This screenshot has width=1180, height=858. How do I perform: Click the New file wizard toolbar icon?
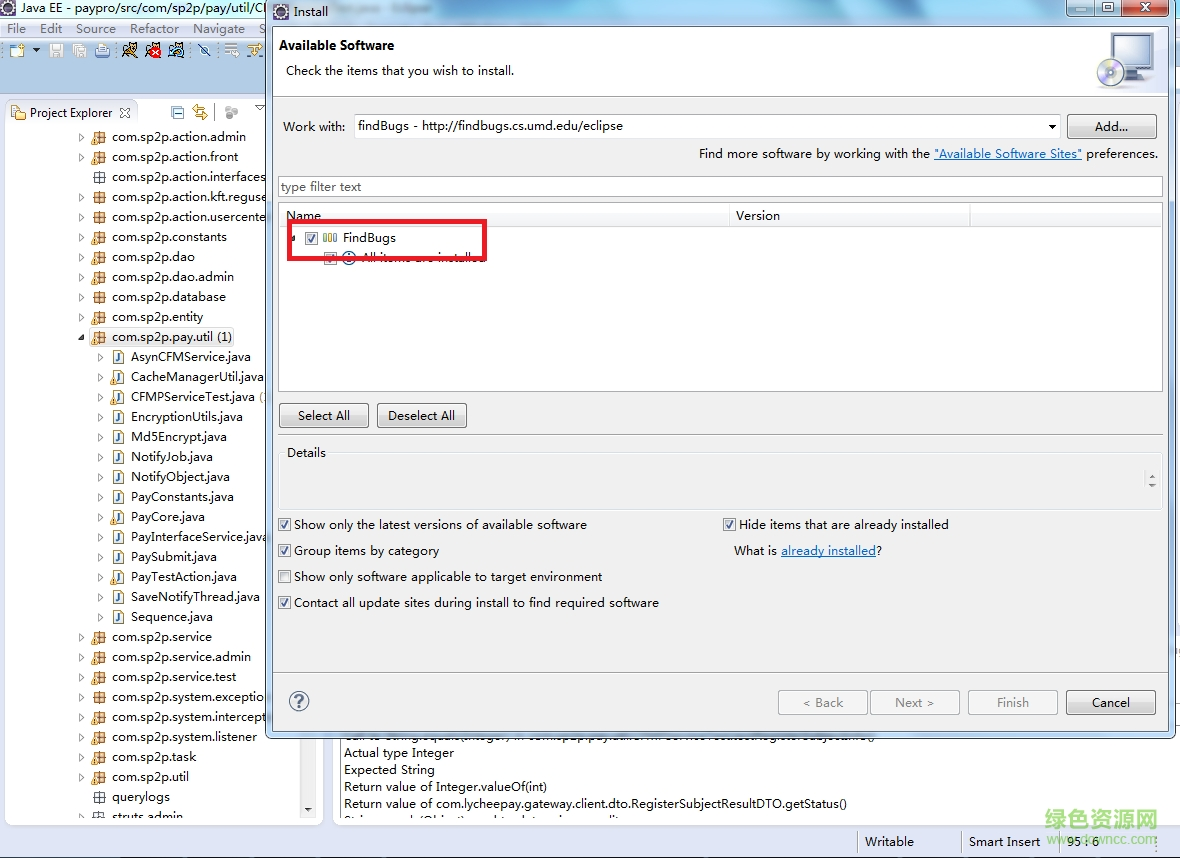click(17, 50)
